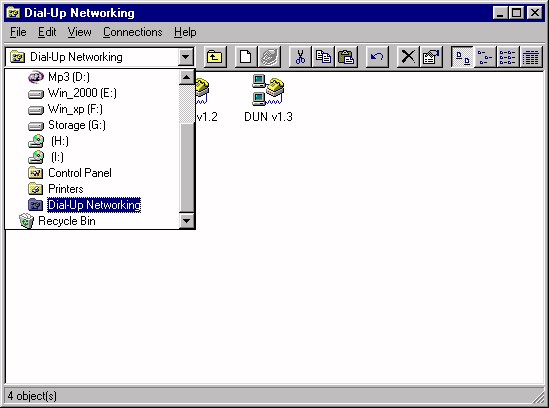The width and height of the screenshot is (549, 408).
Task: Select the DUN v1.3 connection icon
Action: tap(268, 98)
